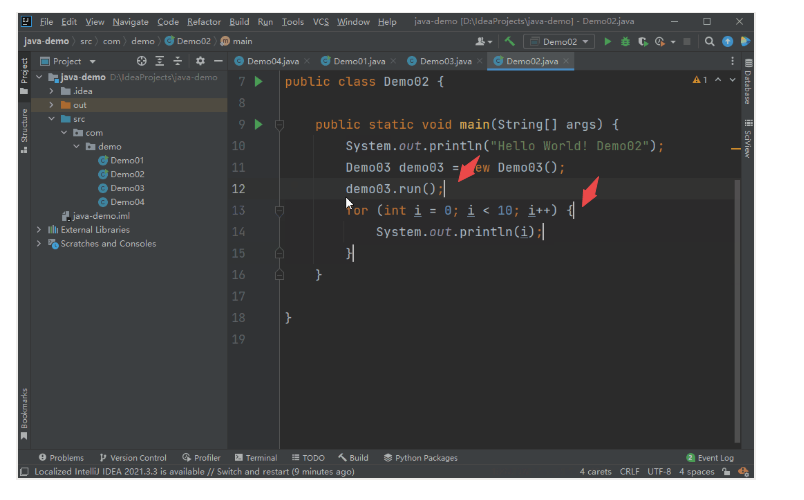Click the stop square icon

coord(687,42)
